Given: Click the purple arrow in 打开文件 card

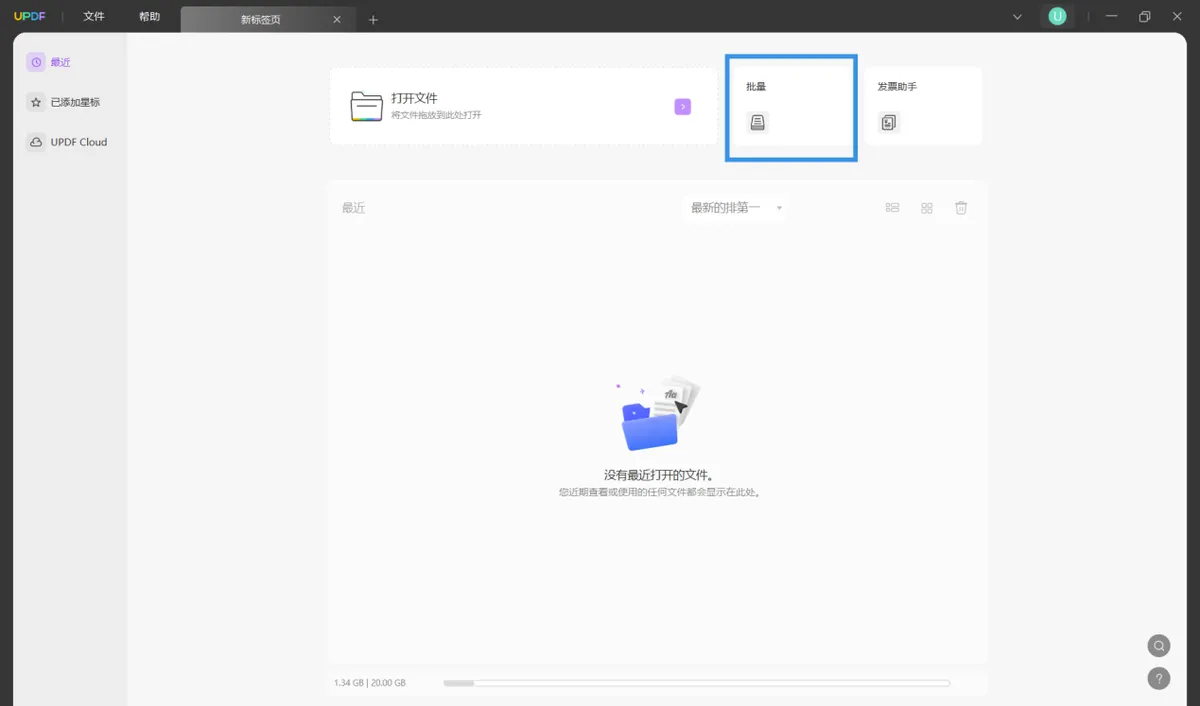Looking at the screenshot, I should [682, 106].
